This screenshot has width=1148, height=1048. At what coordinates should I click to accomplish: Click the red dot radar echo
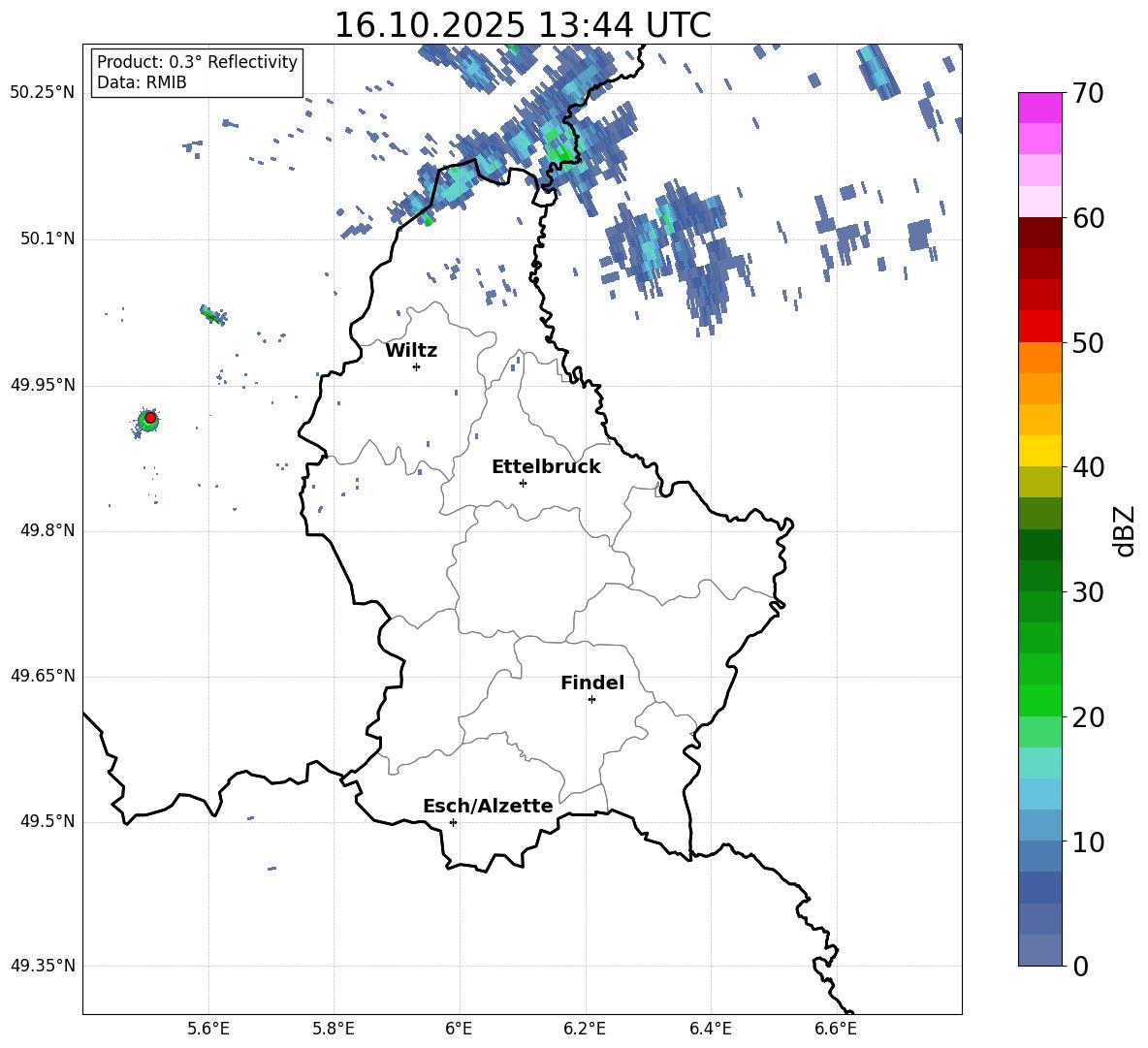point(150,417)
